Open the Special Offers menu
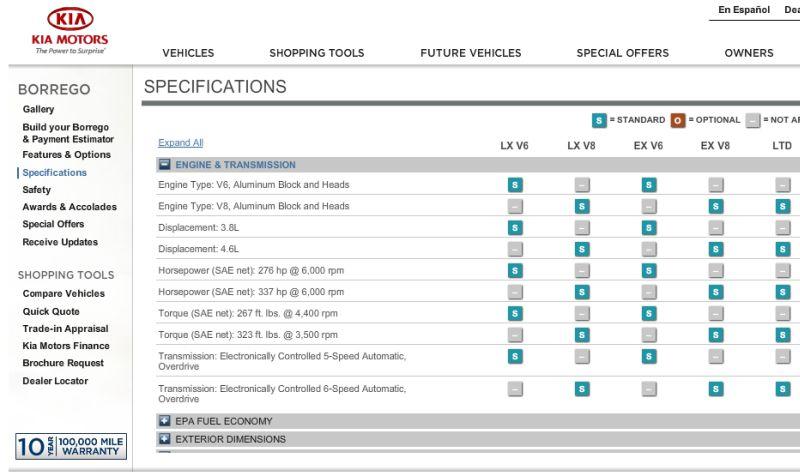Image resolution: width=800 pixels, height=476 pixels. [x=622, y=53]
